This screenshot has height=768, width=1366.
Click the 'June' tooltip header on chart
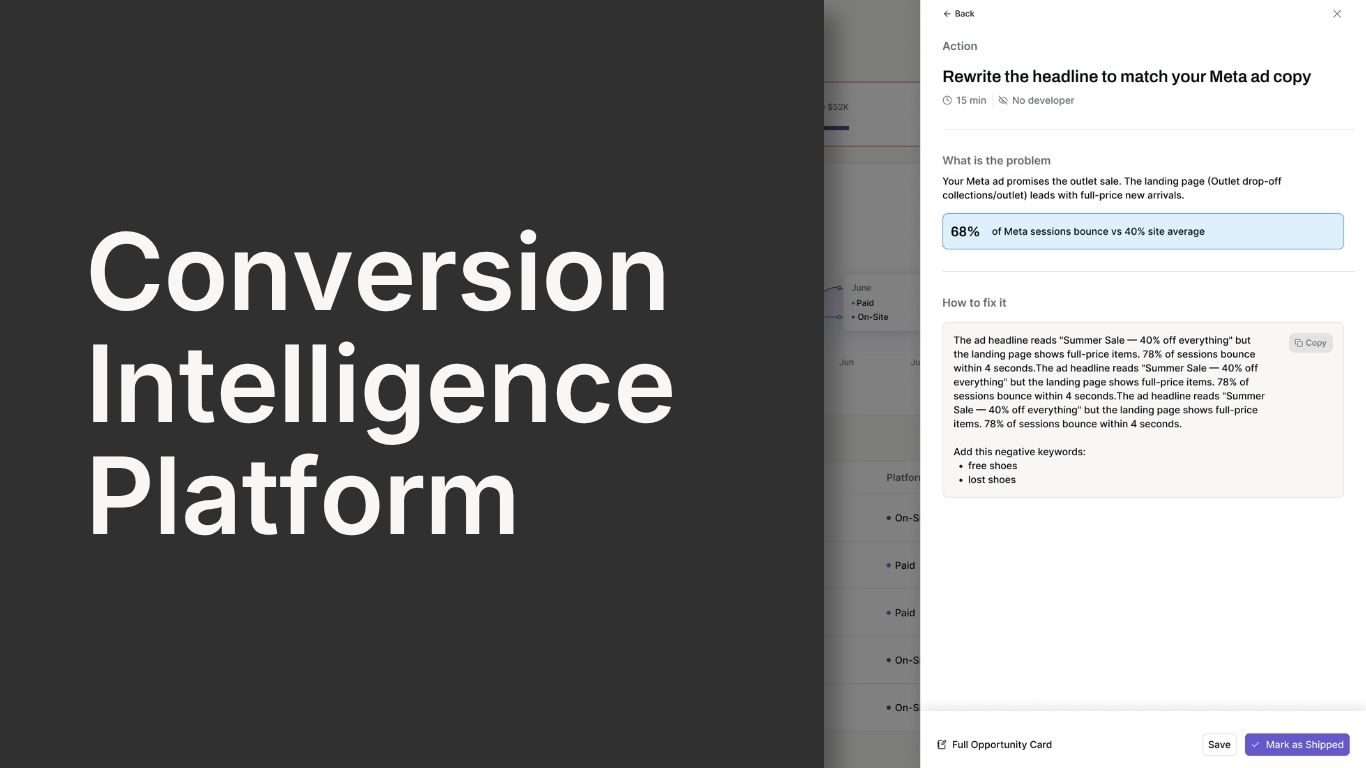click(861, 288)
